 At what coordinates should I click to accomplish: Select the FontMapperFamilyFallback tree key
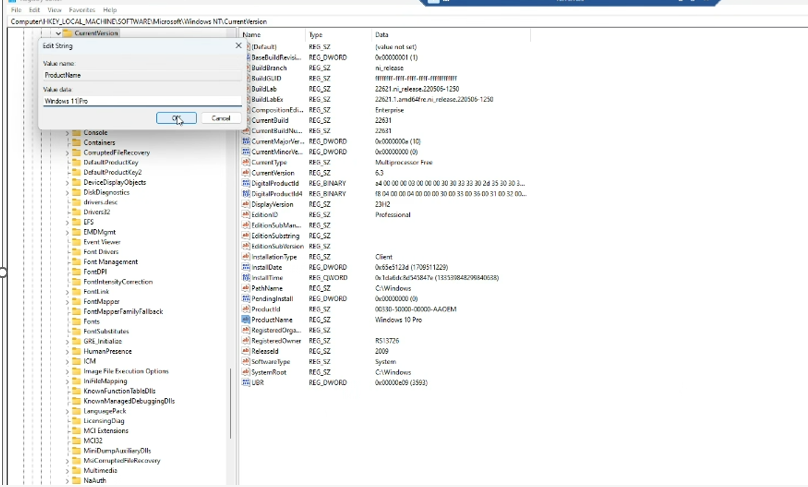point(123,312)
